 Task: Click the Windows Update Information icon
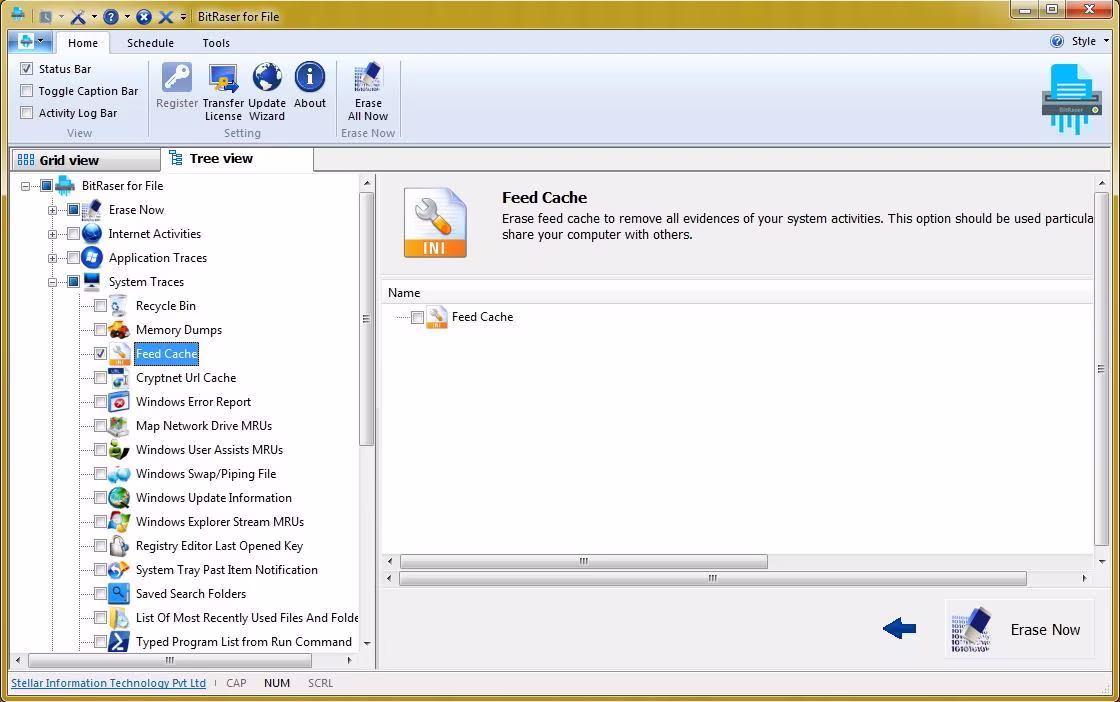119,498
